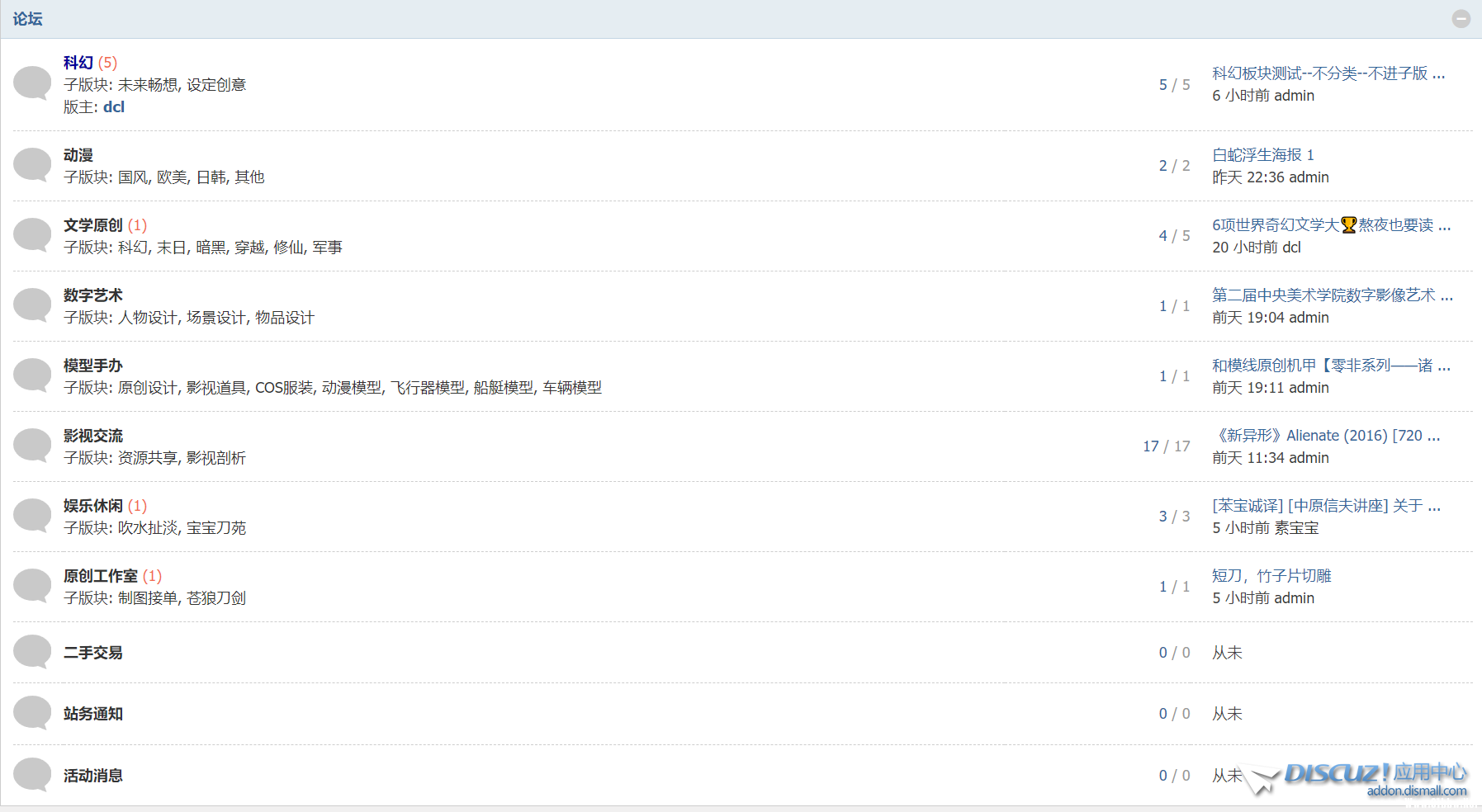Open the 短刀，竹子片切雕 thread
Image resolution: width=1482 pixels, height=812 pixels.
tap(1271, 576)
